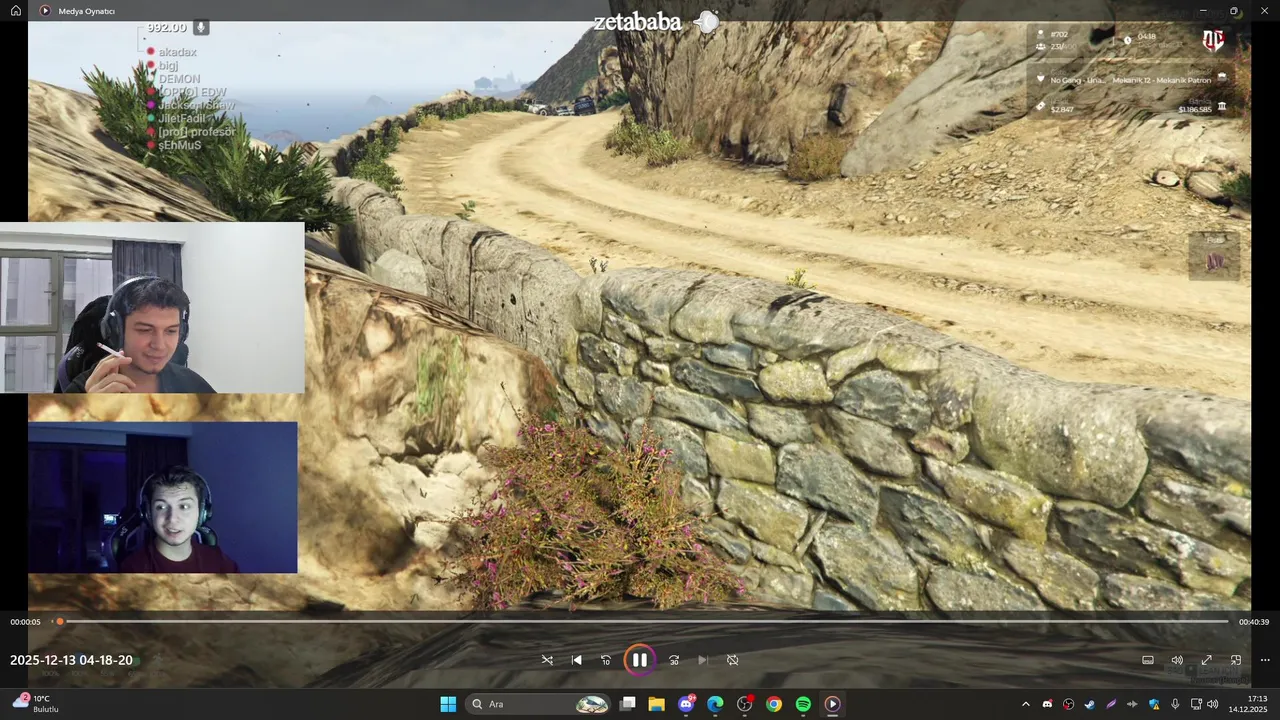The width and height of the screenshot is (1280, 720).
Task: Click the Media Player taskbar icon
Action: 832,704
